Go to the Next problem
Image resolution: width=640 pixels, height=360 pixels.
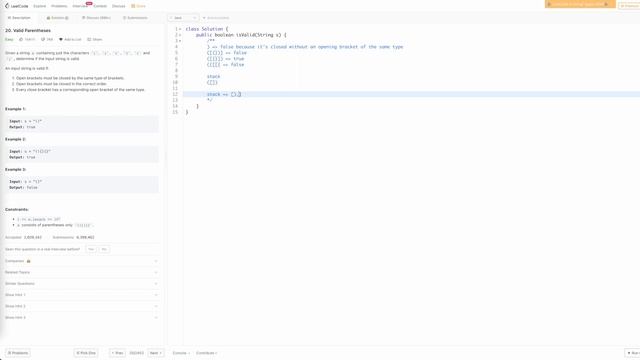(156, 353)
